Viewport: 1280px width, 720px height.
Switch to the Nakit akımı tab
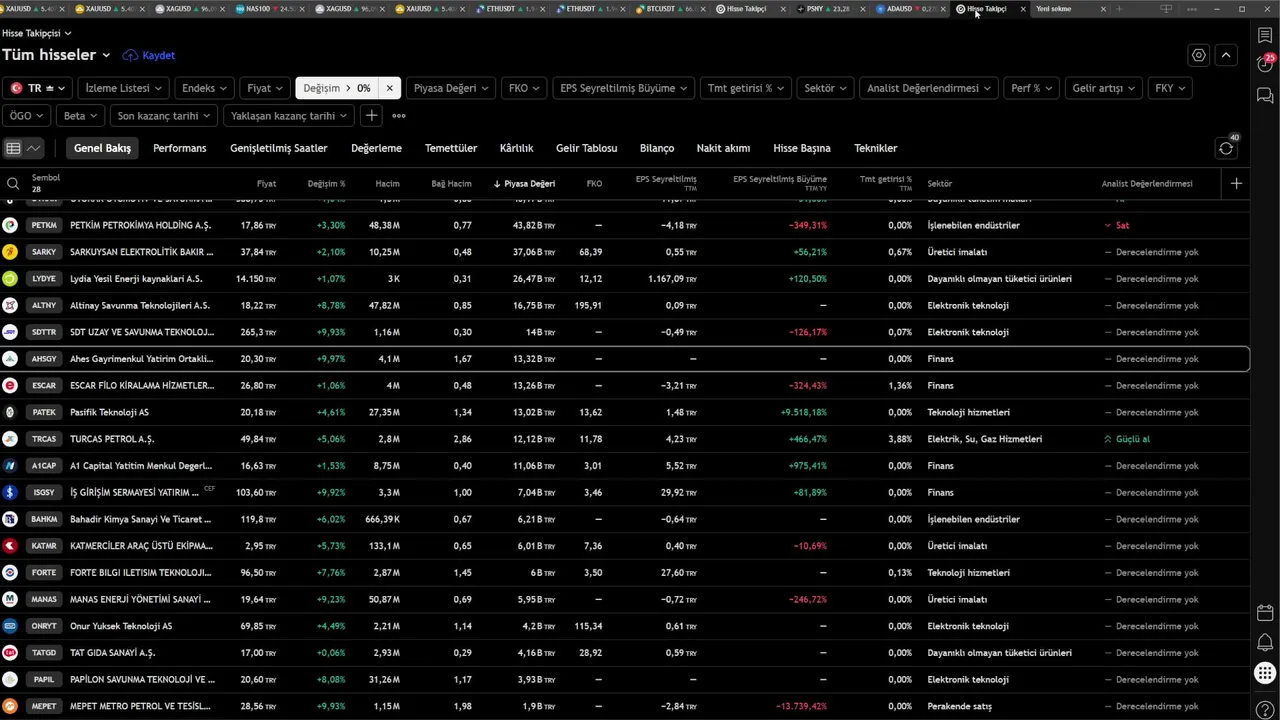723,148
